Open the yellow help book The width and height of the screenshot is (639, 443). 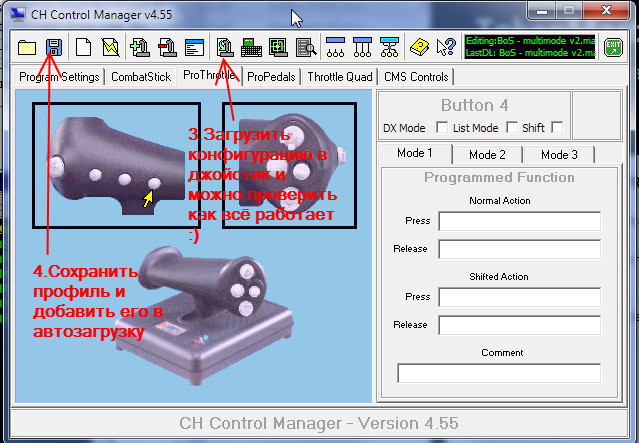(419, 47)
